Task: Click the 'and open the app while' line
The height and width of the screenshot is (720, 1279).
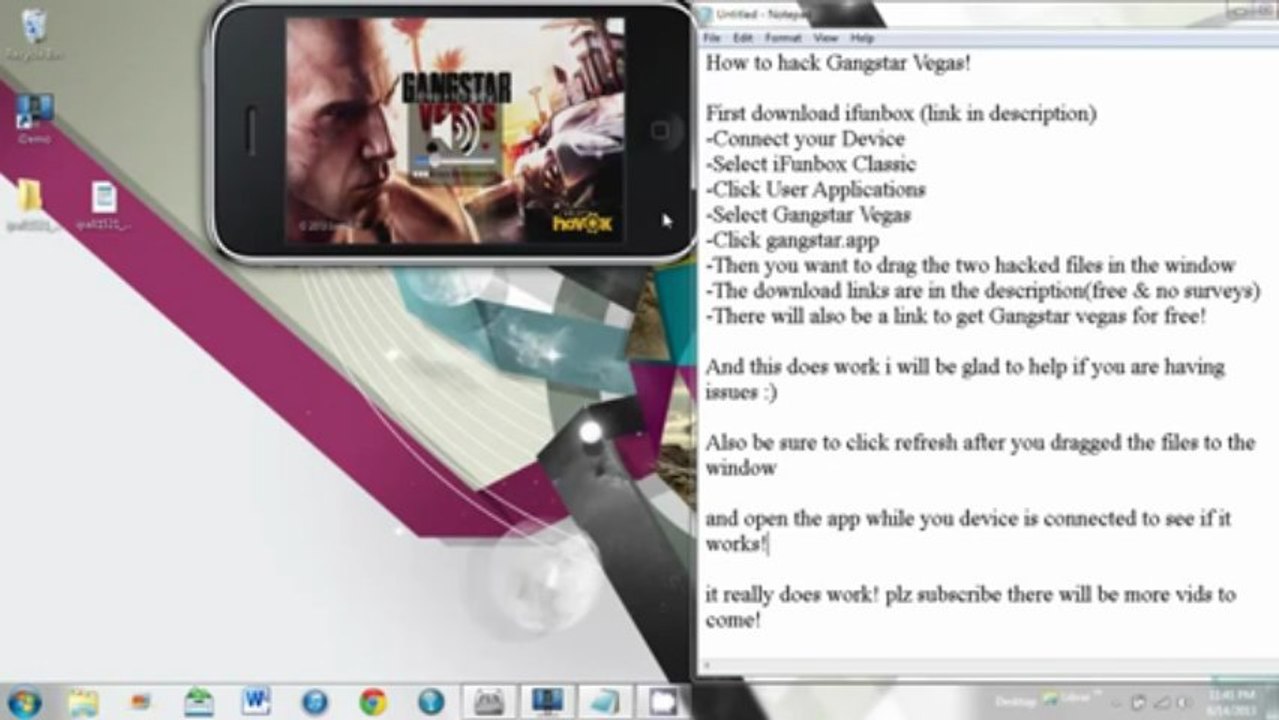Action: [x=968, y=519]
